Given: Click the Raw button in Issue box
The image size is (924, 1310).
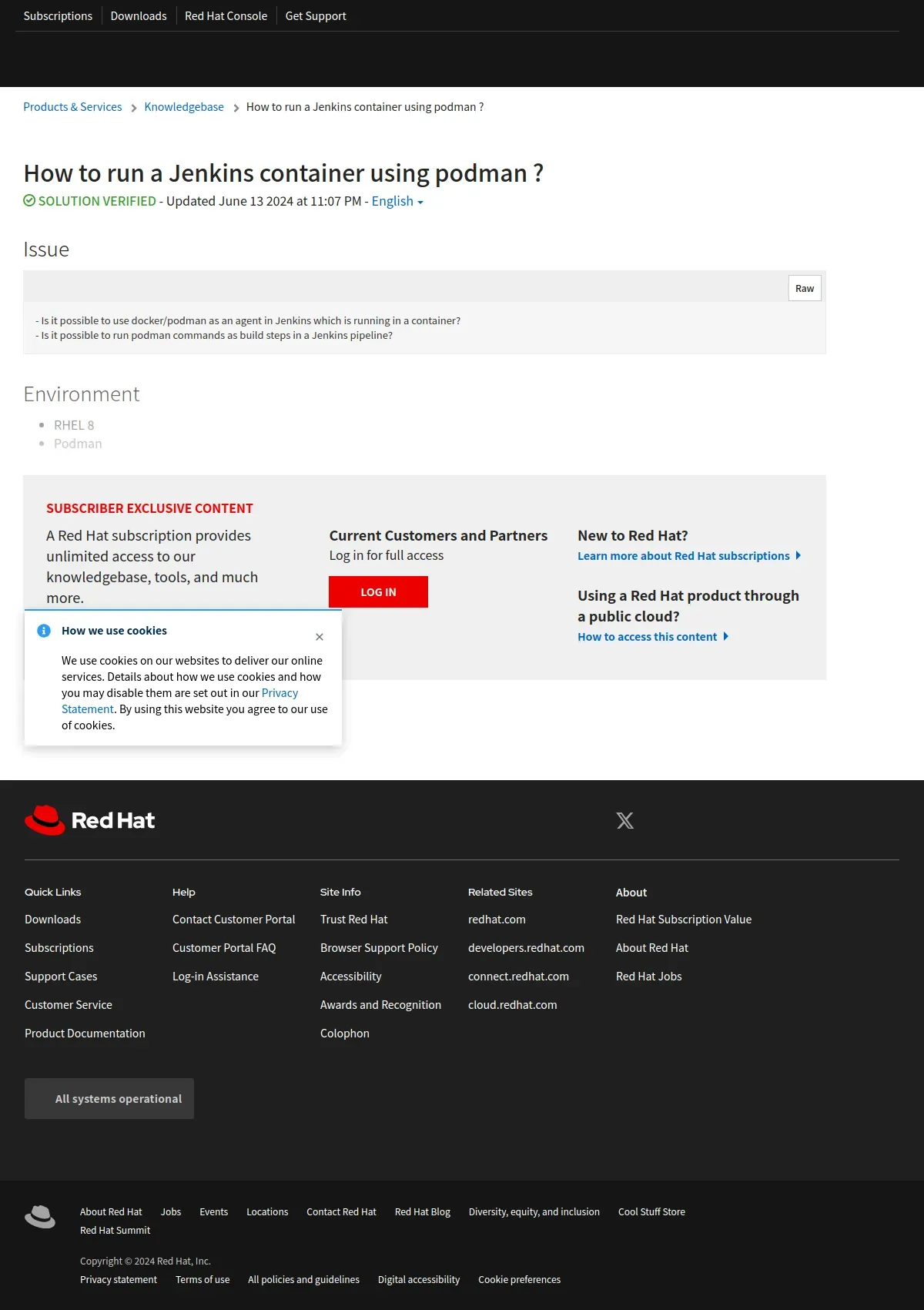Looking at the screenshot, I should (x=805, y=288).
